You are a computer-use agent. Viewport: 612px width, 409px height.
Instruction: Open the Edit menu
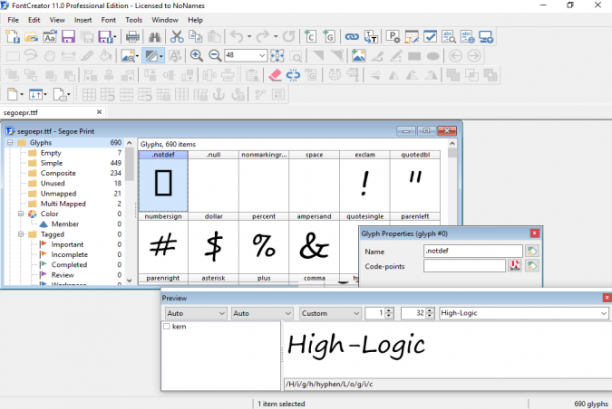click(x=34, y=20)
